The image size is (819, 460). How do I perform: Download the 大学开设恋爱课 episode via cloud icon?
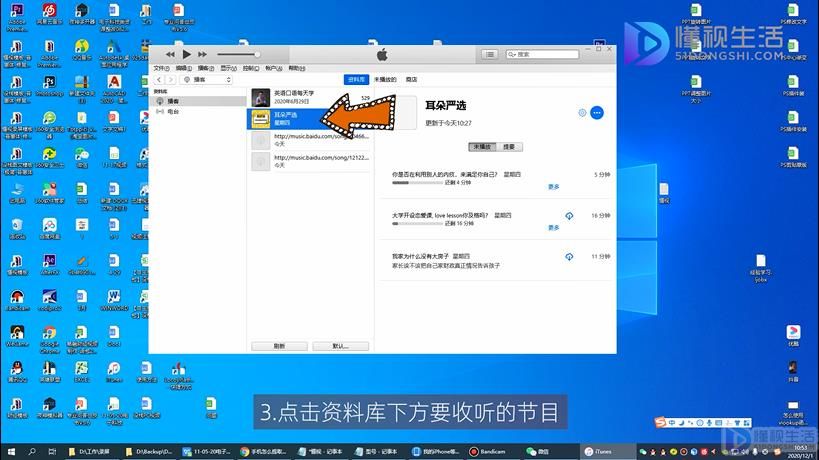point(569,216)
